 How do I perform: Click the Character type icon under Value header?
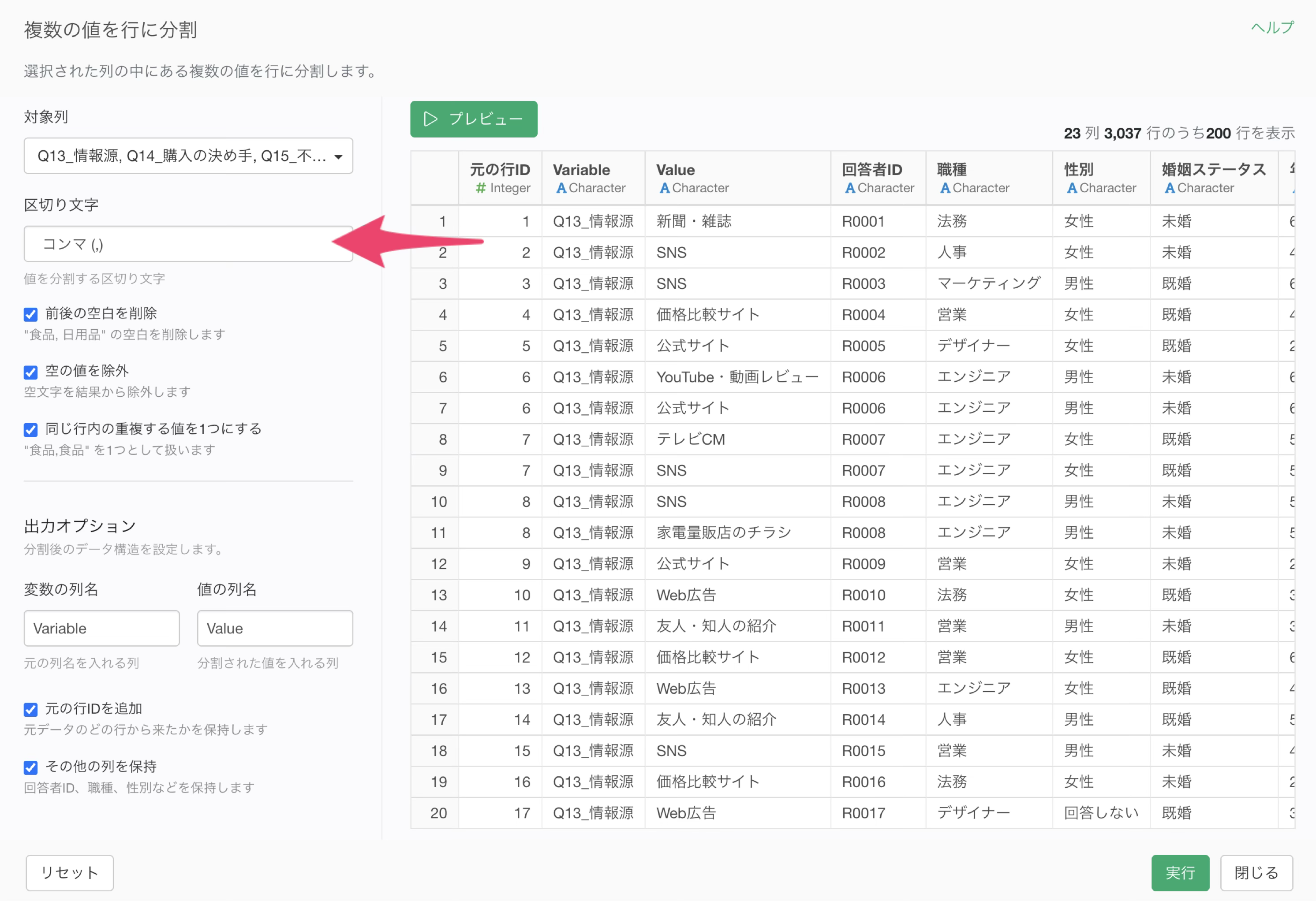(x=664, y=188)
